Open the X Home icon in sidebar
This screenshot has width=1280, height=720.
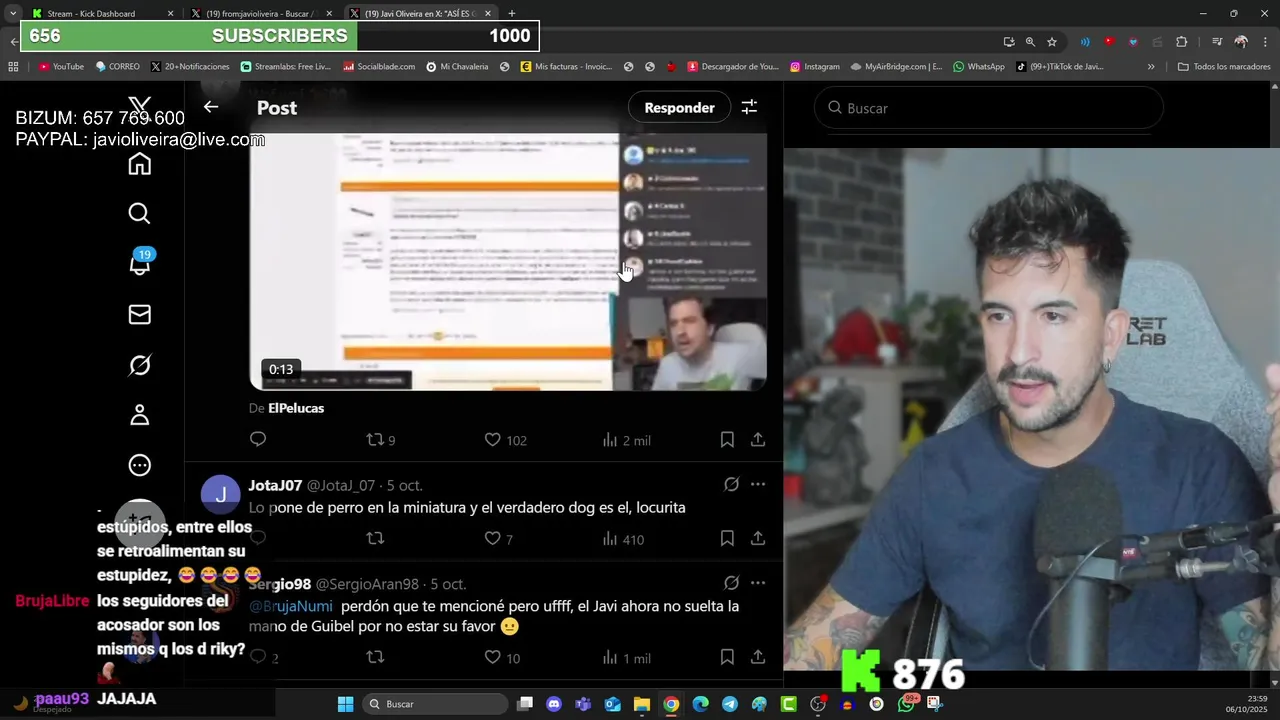140,164
